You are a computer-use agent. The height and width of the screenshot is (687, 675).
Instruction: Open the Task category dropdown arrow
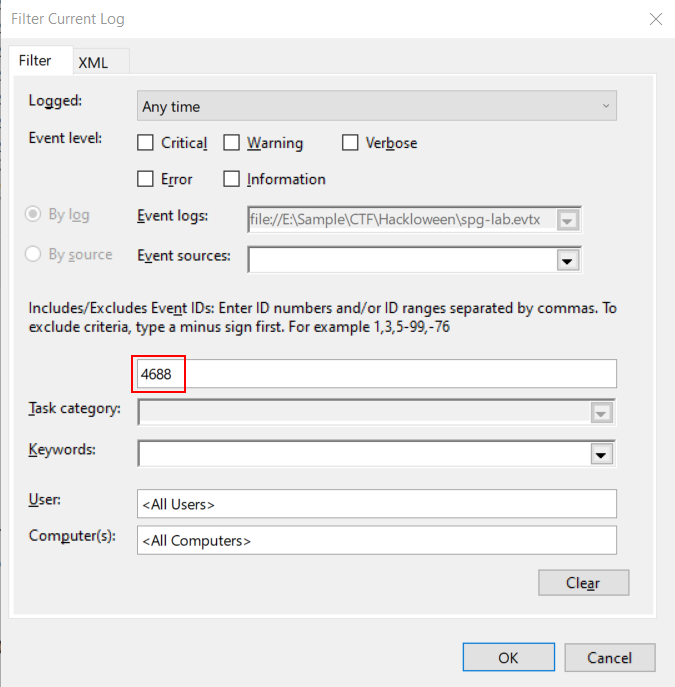coord(601,413)
